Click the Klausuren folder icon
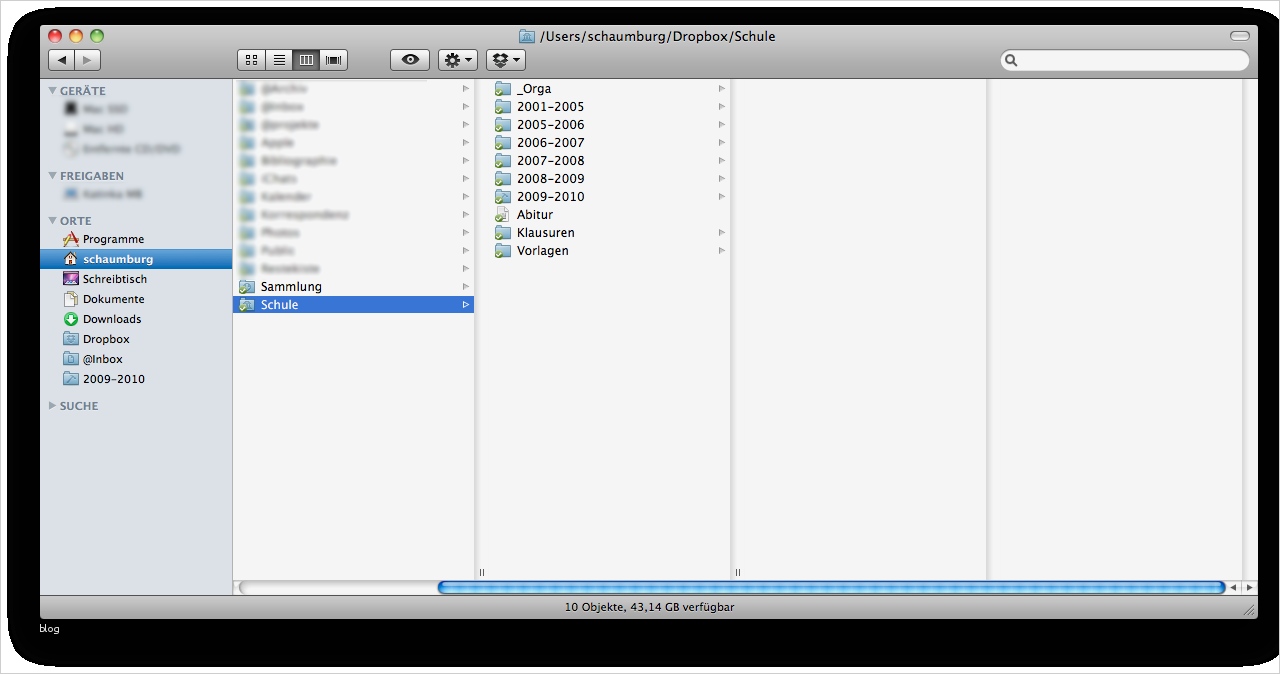This screenshot has height=674, width=1280. tap(503, 233)
